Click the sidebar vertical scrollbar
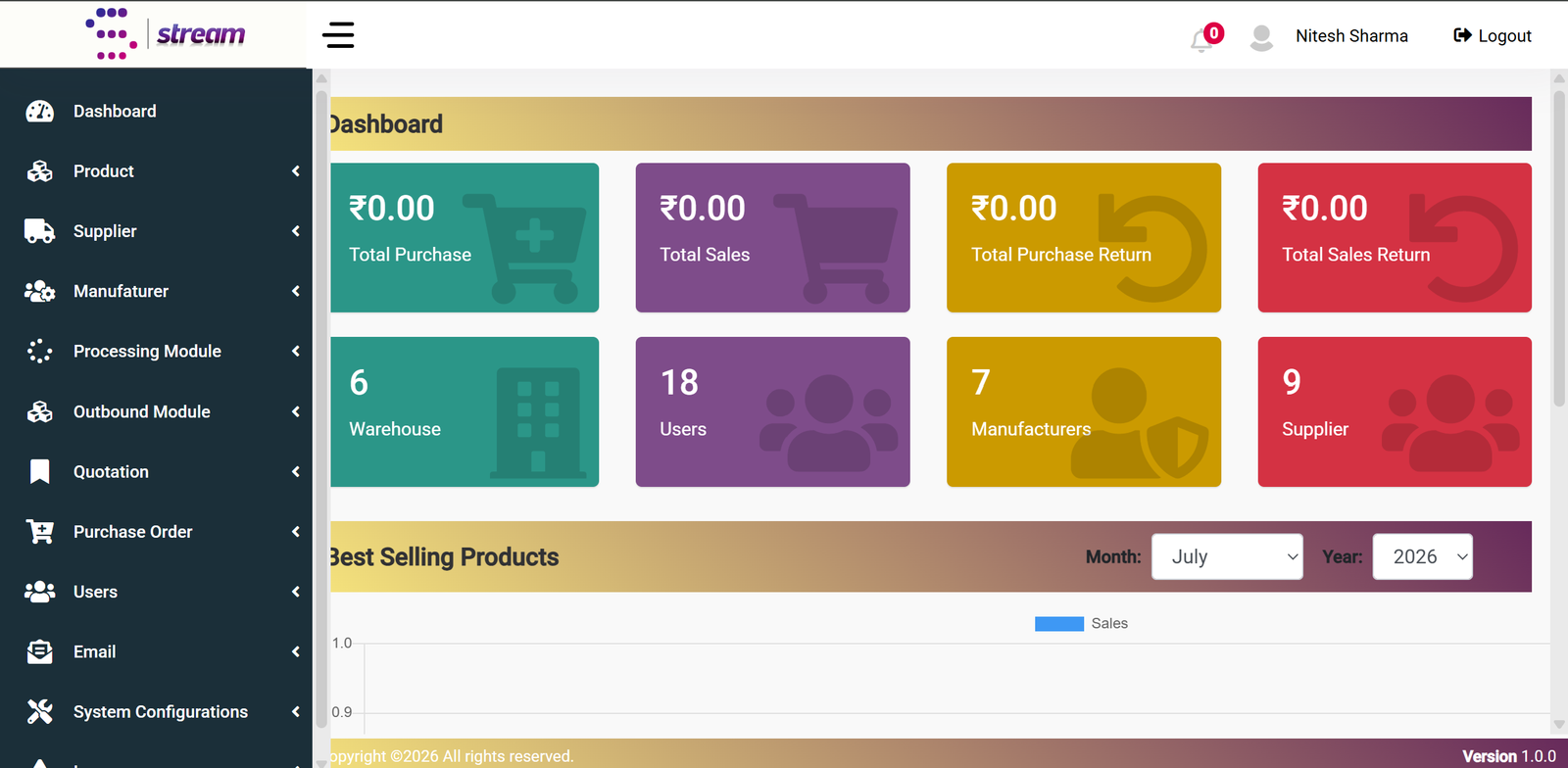 [x=321, y=408]
